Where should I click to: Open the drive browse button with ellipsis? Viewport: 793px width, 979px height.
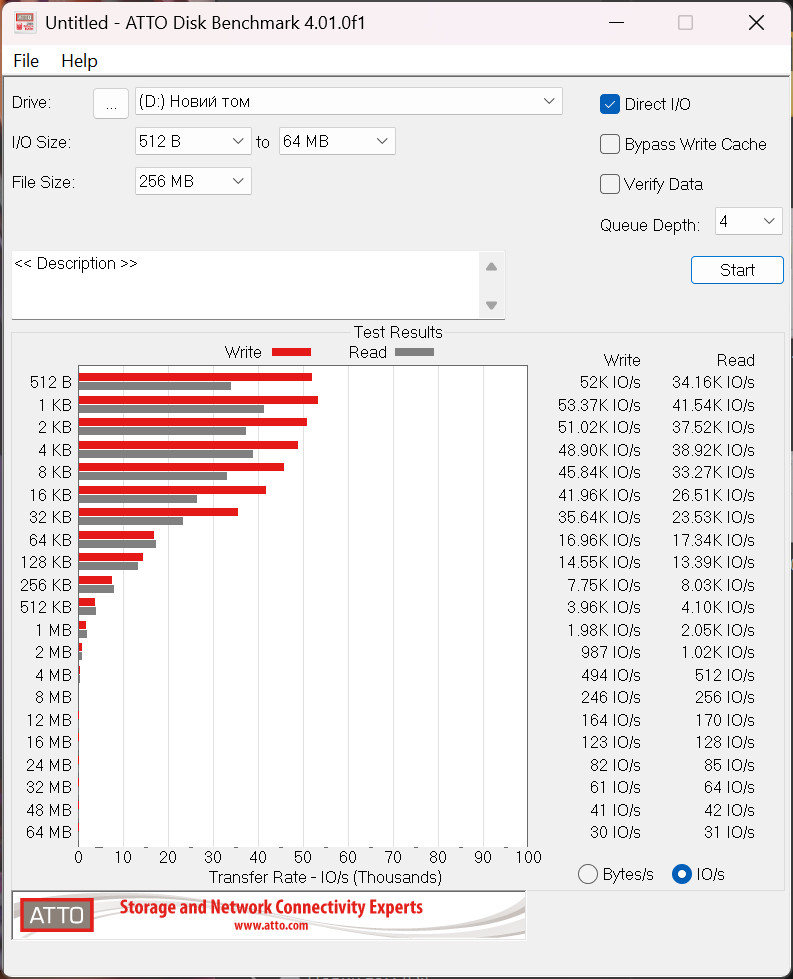click(x=111, y=102)
